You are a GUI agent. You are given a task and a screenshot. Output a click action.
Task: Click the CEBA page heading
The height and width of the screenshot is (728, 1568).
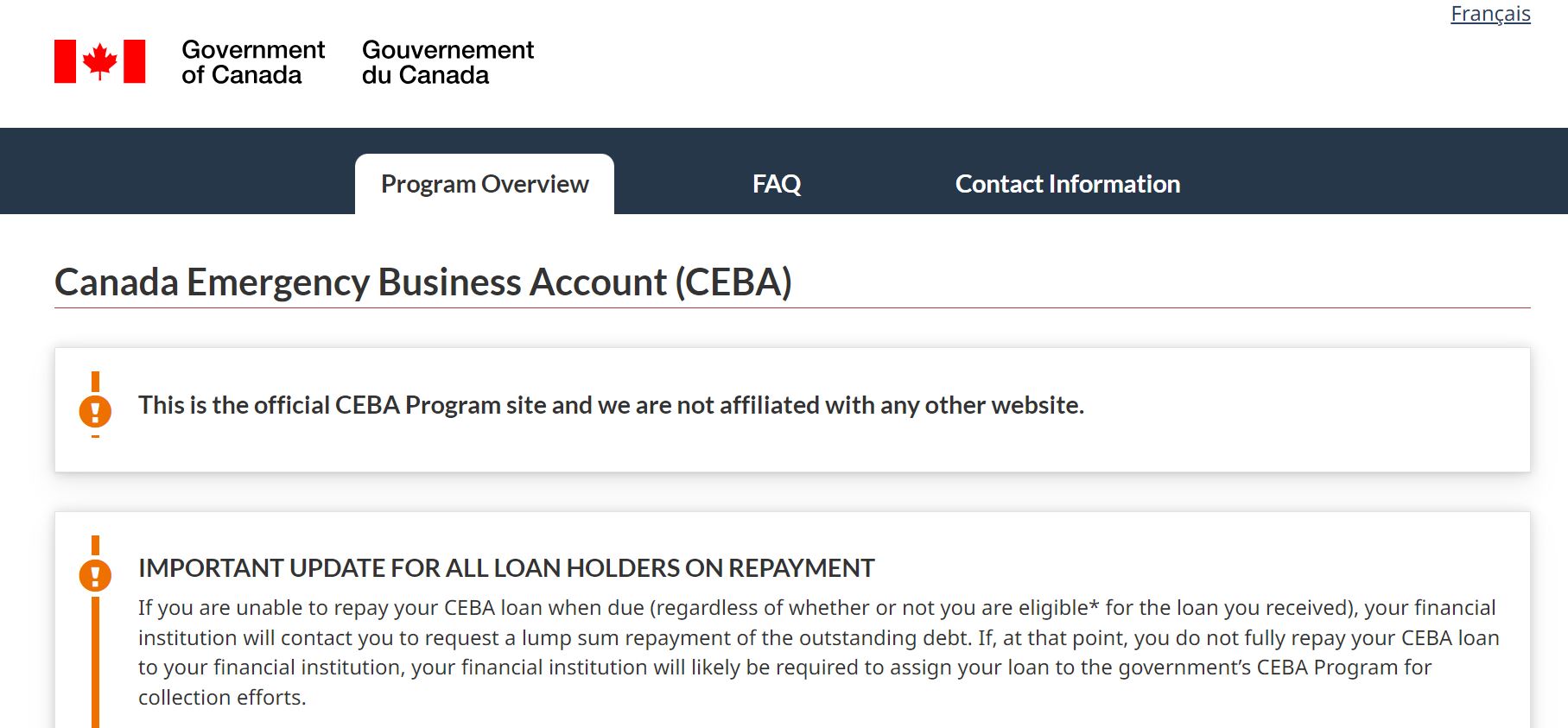point(422,282)
